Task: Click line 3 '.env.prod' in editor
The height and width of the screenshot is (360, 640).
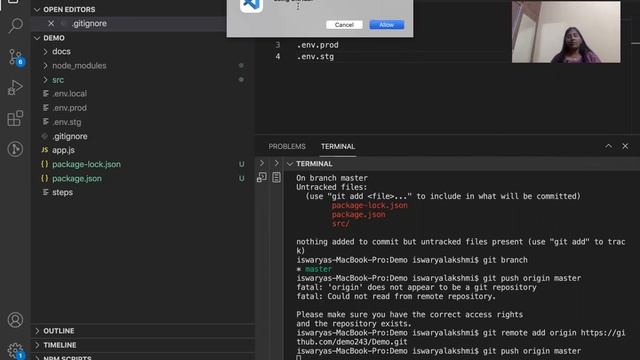Action: [318, 45]
